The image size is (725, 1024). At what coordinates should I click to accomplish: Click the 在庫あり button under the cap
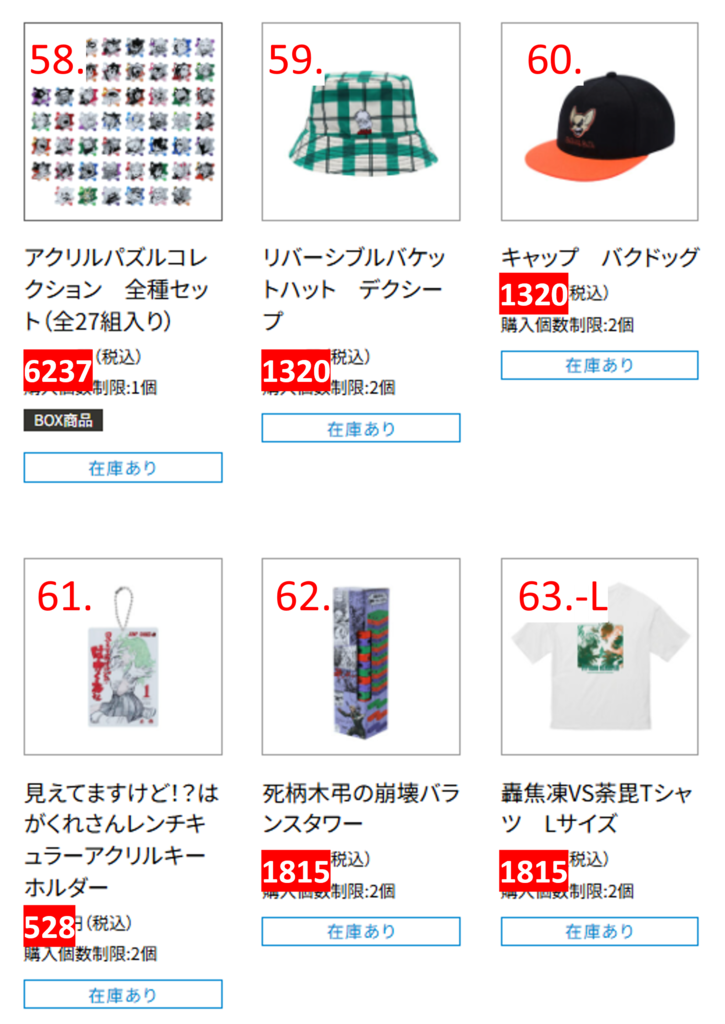click(600, 365)
